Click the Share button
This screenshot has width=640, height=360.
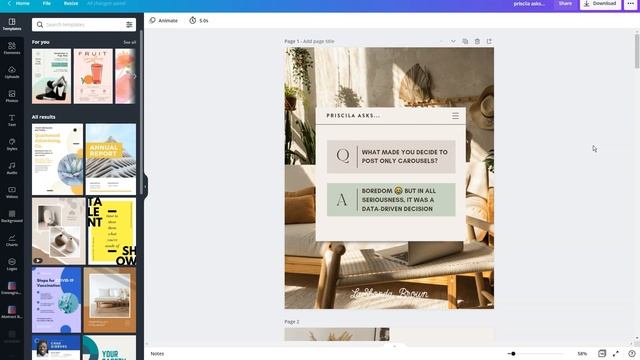(x=565, y=4)
